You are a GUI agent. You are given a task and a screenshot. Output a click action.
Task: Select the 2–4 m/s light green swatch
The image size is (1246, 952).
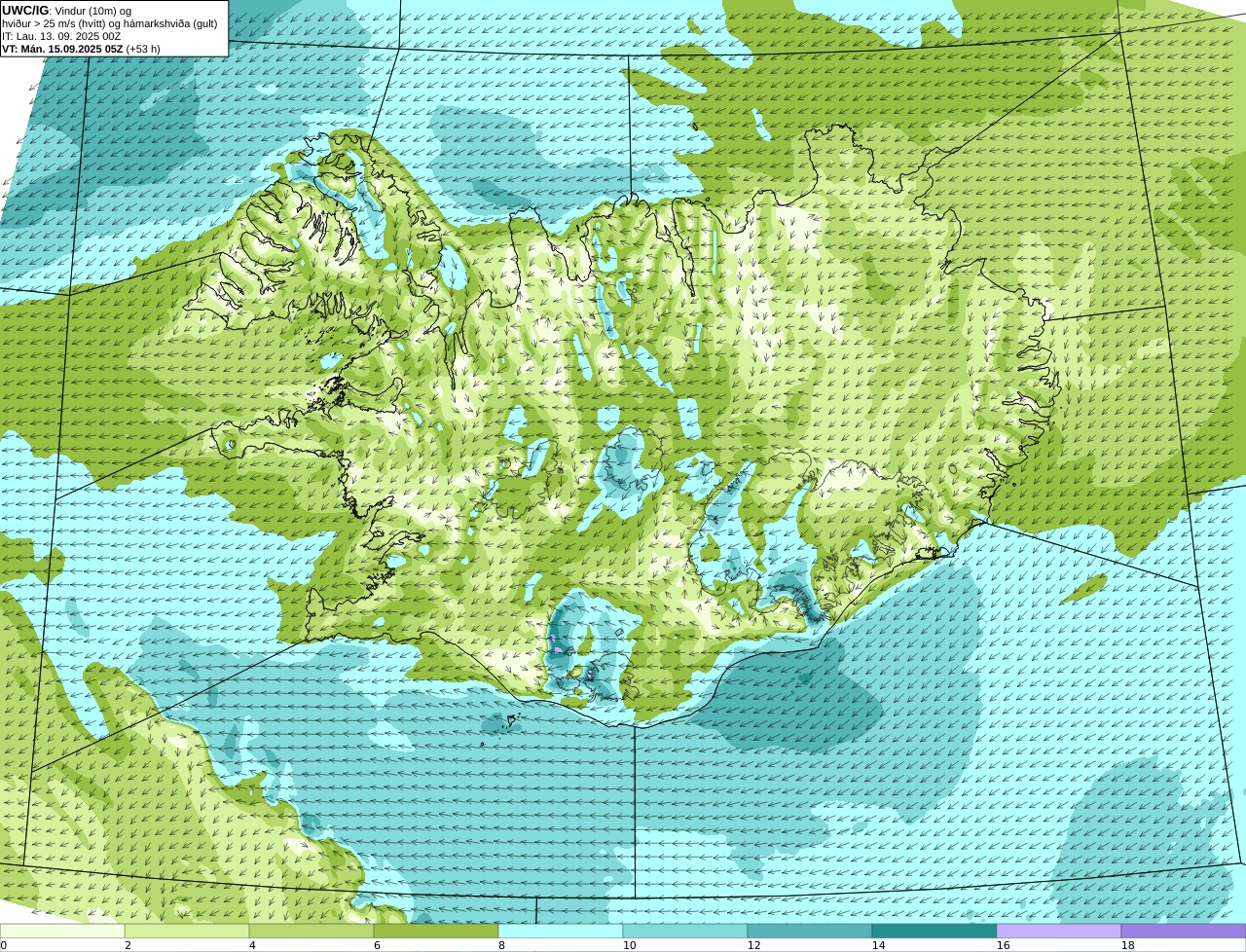point(187,931)
